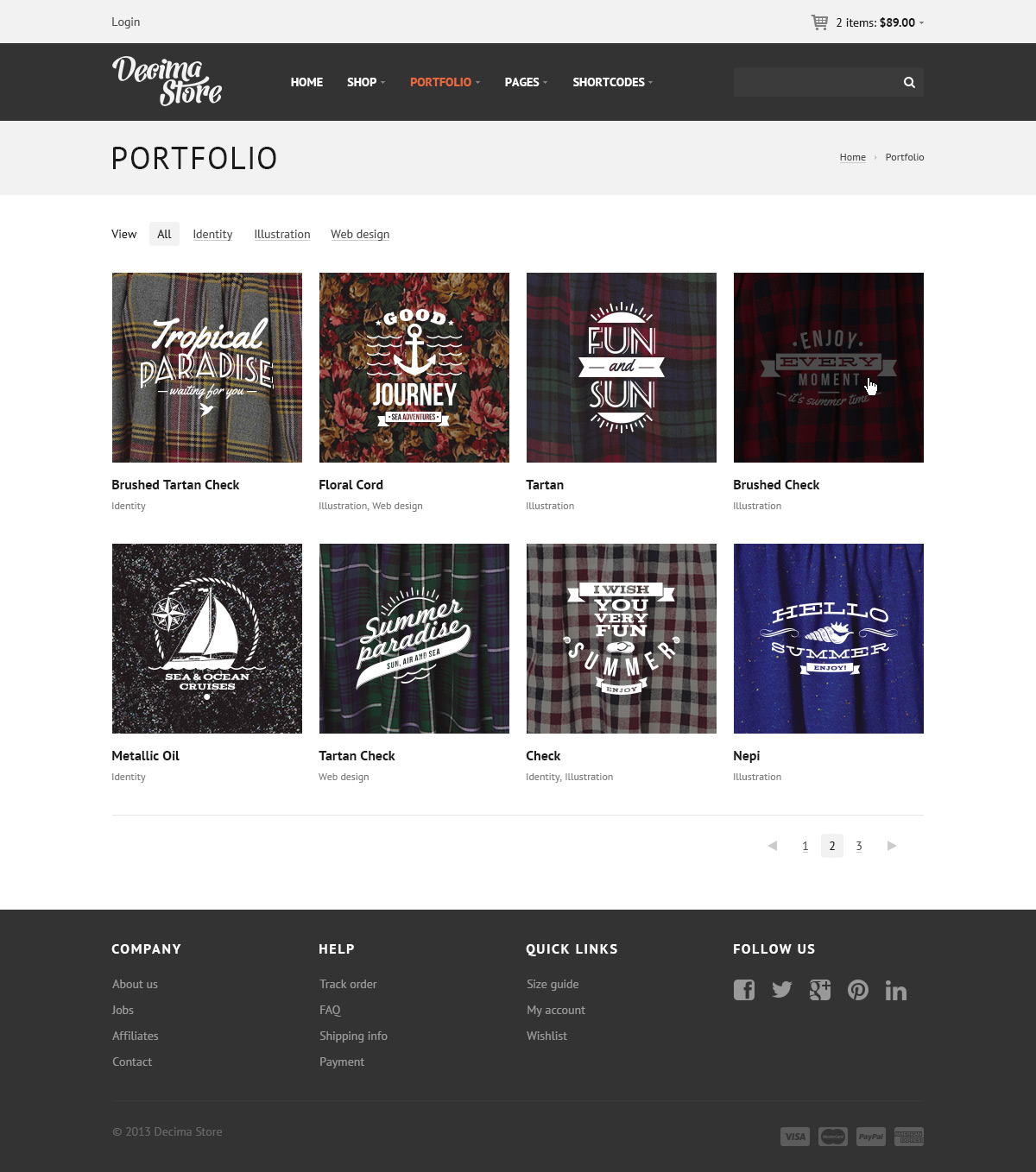Open the Track order link
1036x1172 pixels.
coord(348,984)
